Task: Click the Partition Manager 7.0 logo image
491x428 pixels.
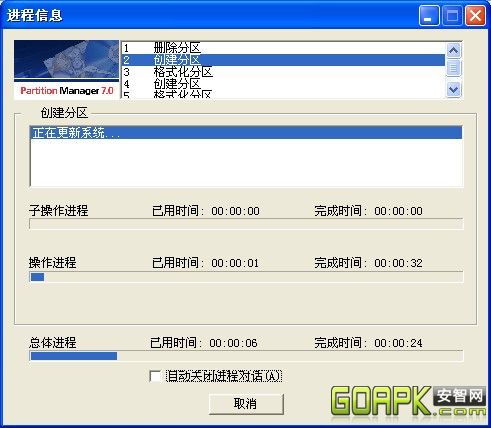Action: (66, 70)
